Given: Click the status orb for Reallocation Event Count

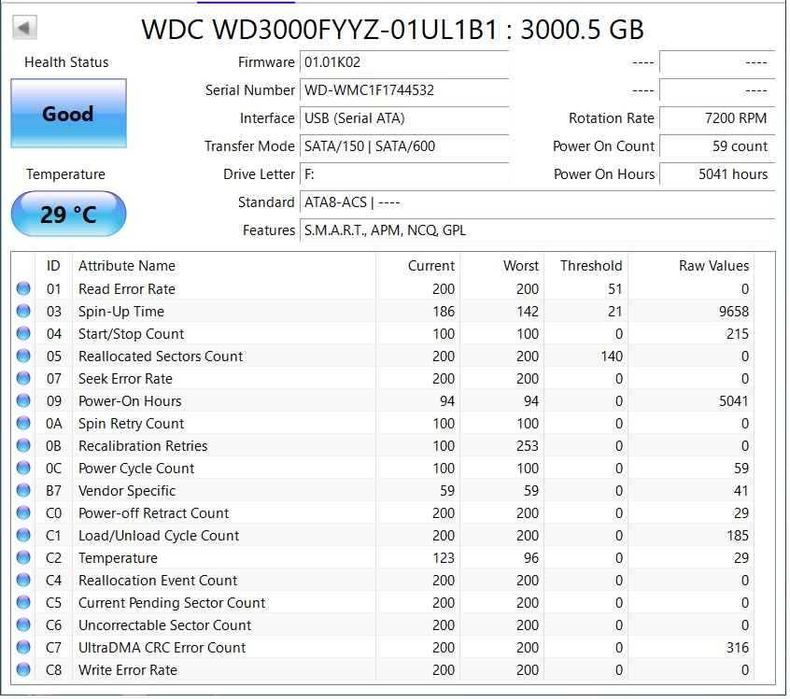Looking at the screenshot, I should coord(23,580).
